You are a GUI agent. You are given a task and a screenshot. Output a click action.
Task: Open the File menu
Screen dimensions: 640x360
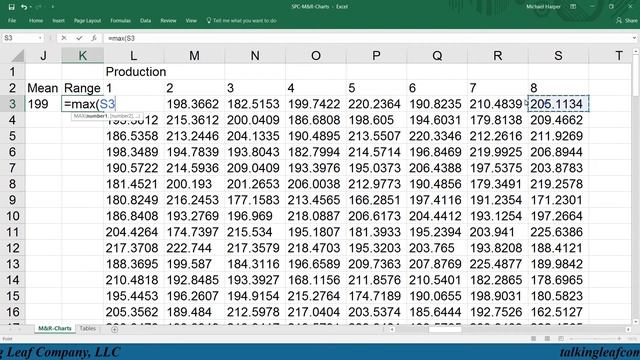[x=12, y=20]
